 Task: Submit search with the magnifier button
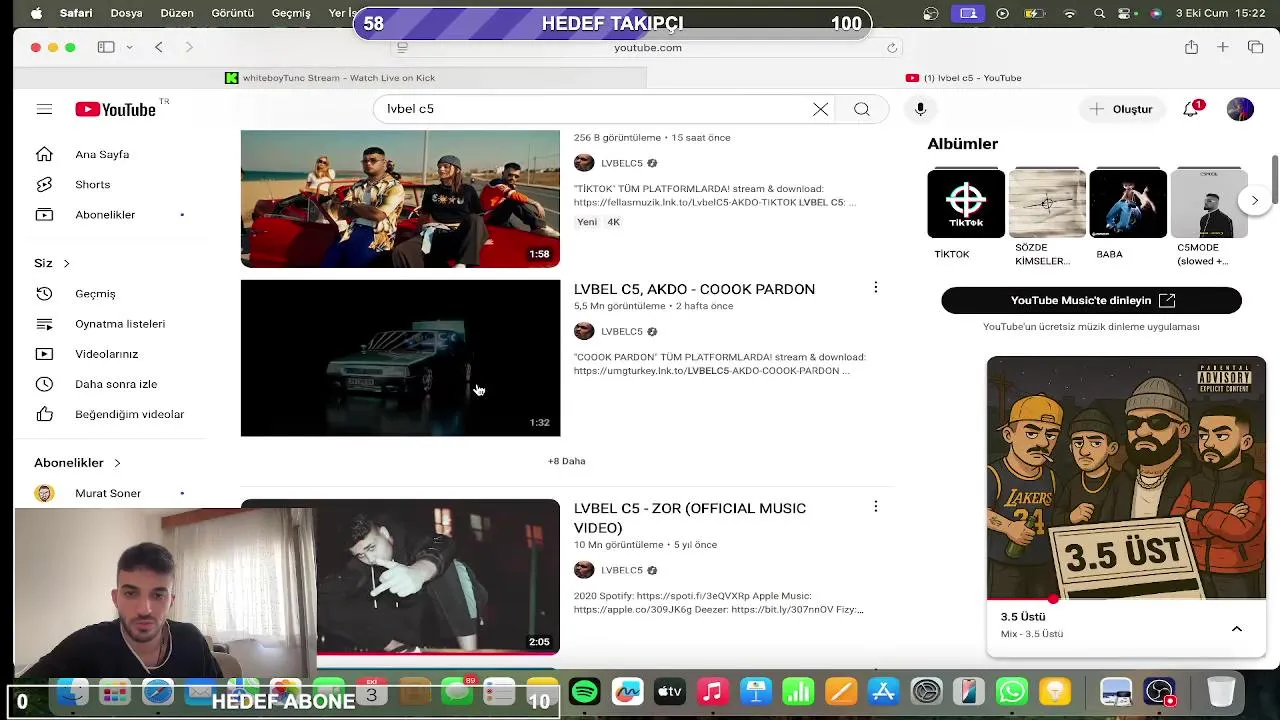861,109
